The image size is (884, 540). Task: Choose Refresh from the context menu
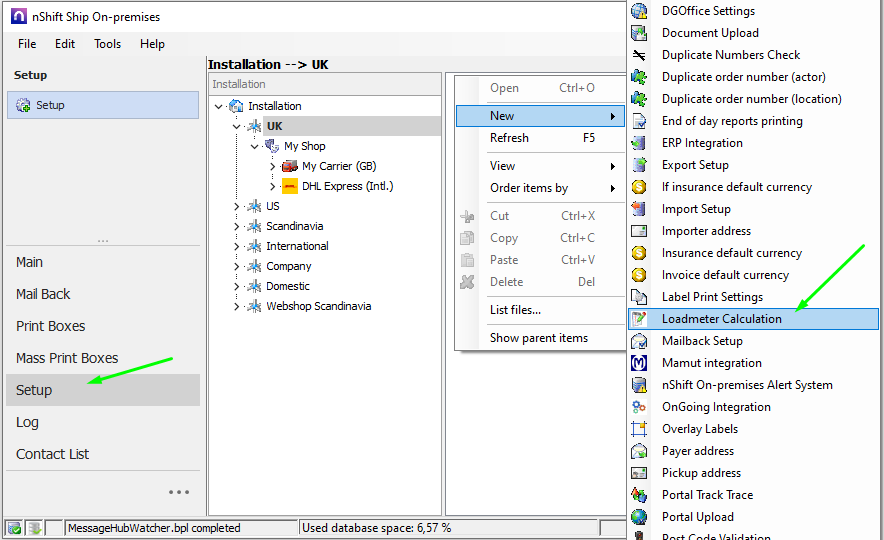click(x=509, y=138)
